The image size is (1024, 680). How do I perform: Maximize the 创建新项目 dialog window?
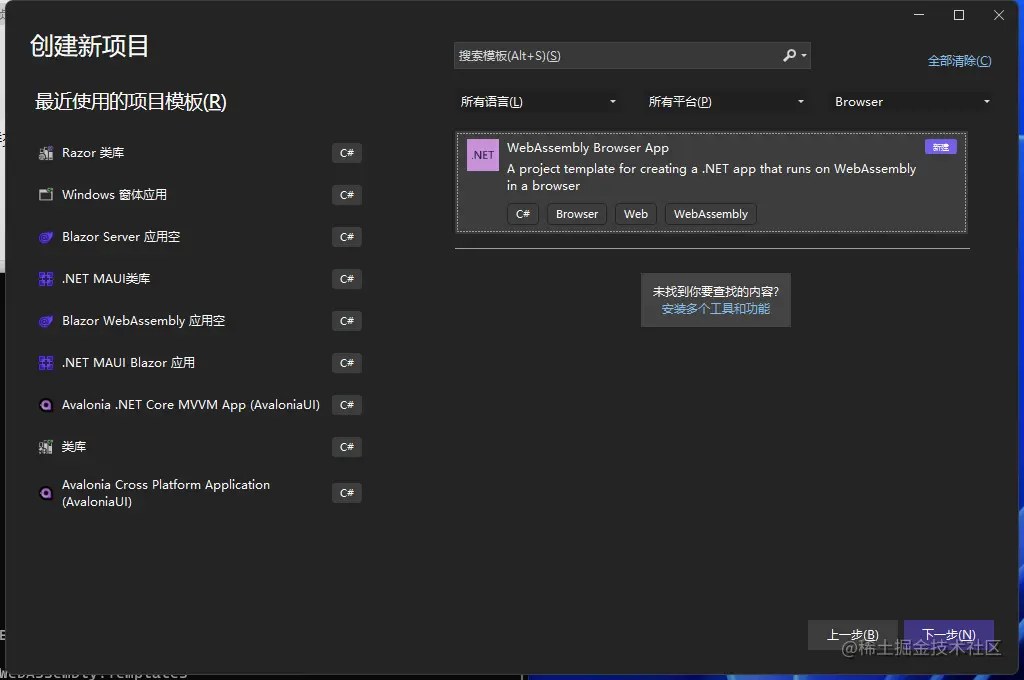(x=959, y=15)
